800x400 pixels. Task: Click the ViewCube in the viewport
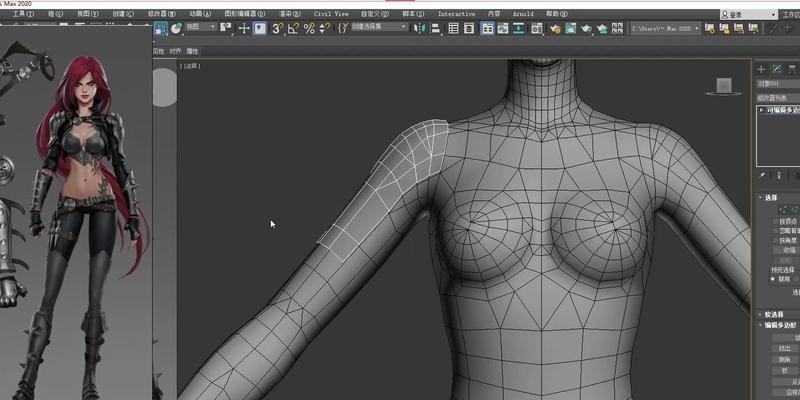pyautogui.click(x=723, y=86)
